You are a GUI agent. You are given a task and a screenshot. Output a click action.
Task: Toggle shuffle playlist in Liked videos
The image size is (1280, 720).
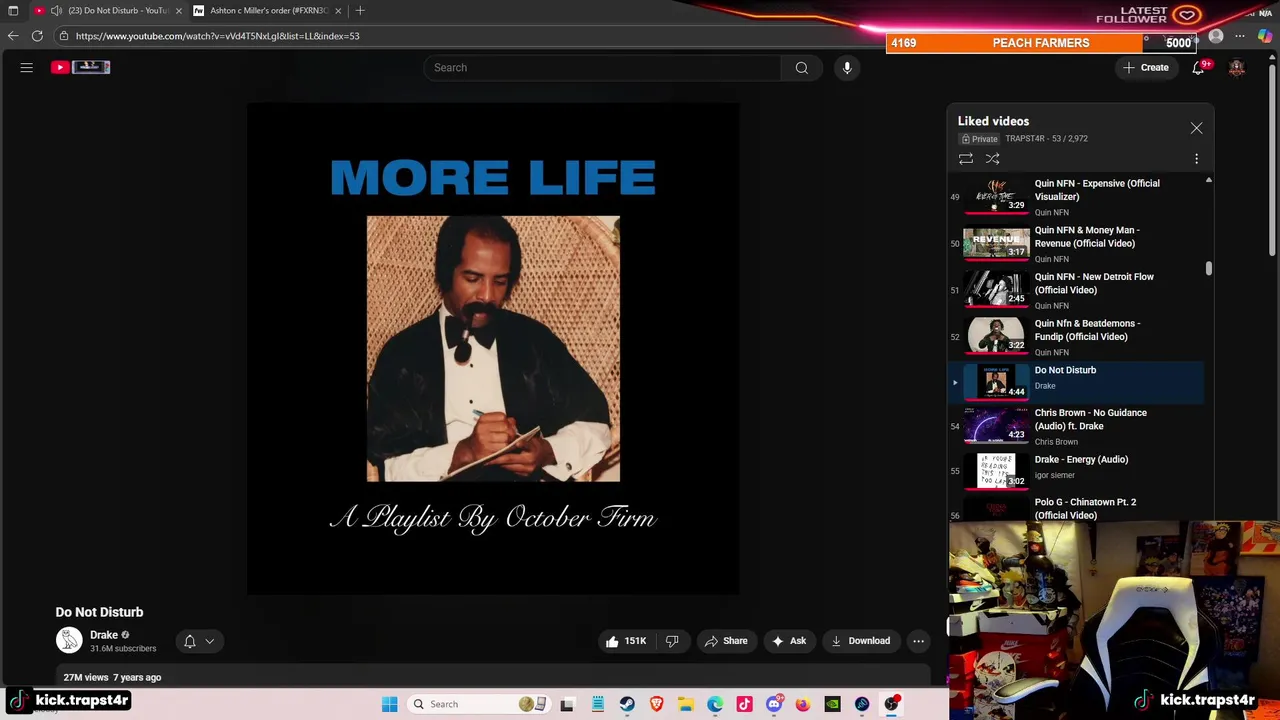pos(992,159)
